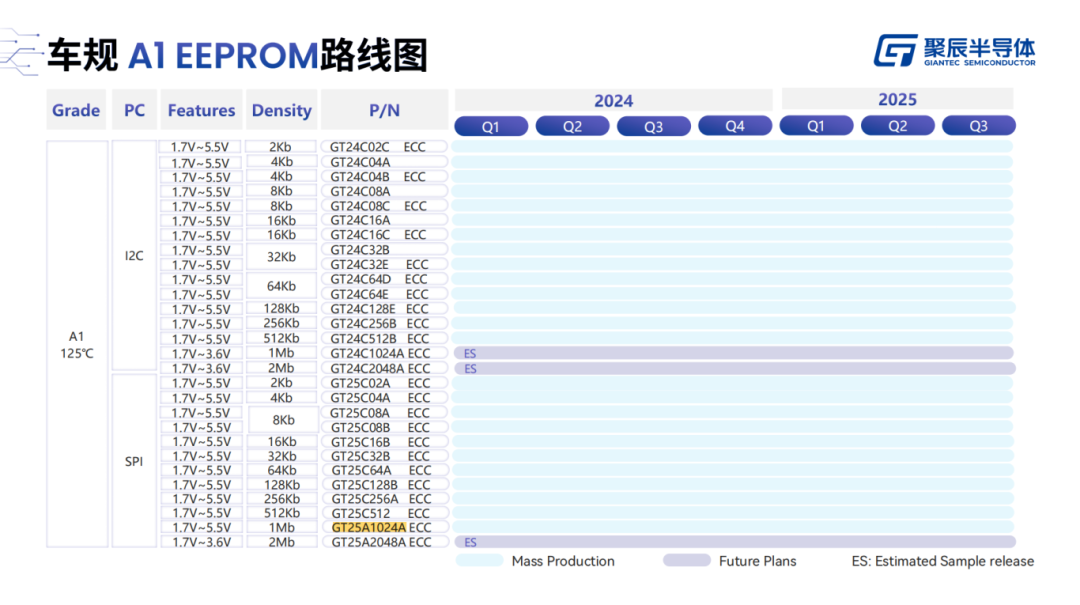Select the 2025 Q1 quarter pill
Screen dimensions: 1080x605
pyautogui.click(x=816, y=126)
